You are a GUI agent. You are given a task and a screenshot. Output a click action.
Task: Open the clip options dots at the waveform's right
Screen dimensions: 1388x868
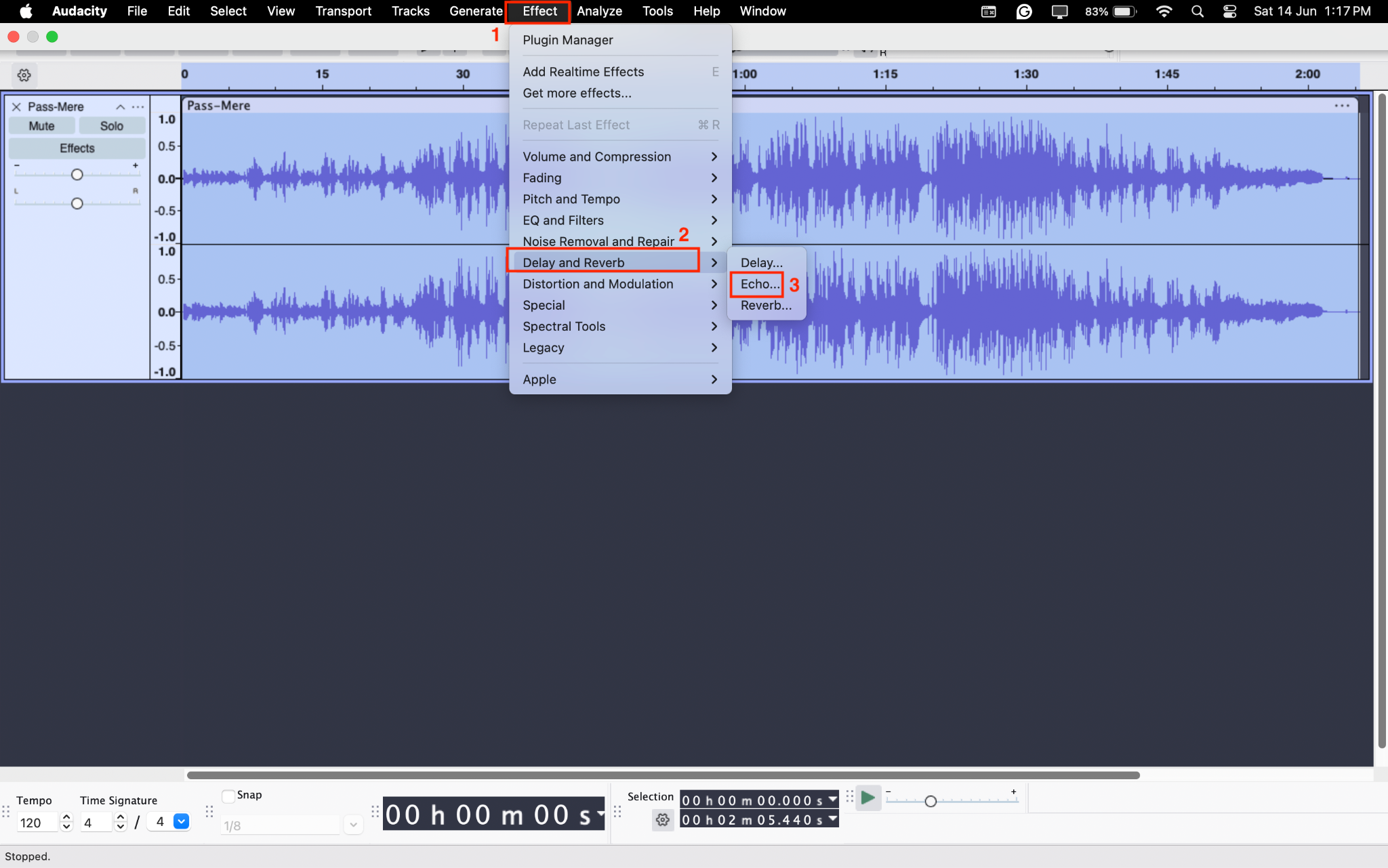click(1341, 106)
